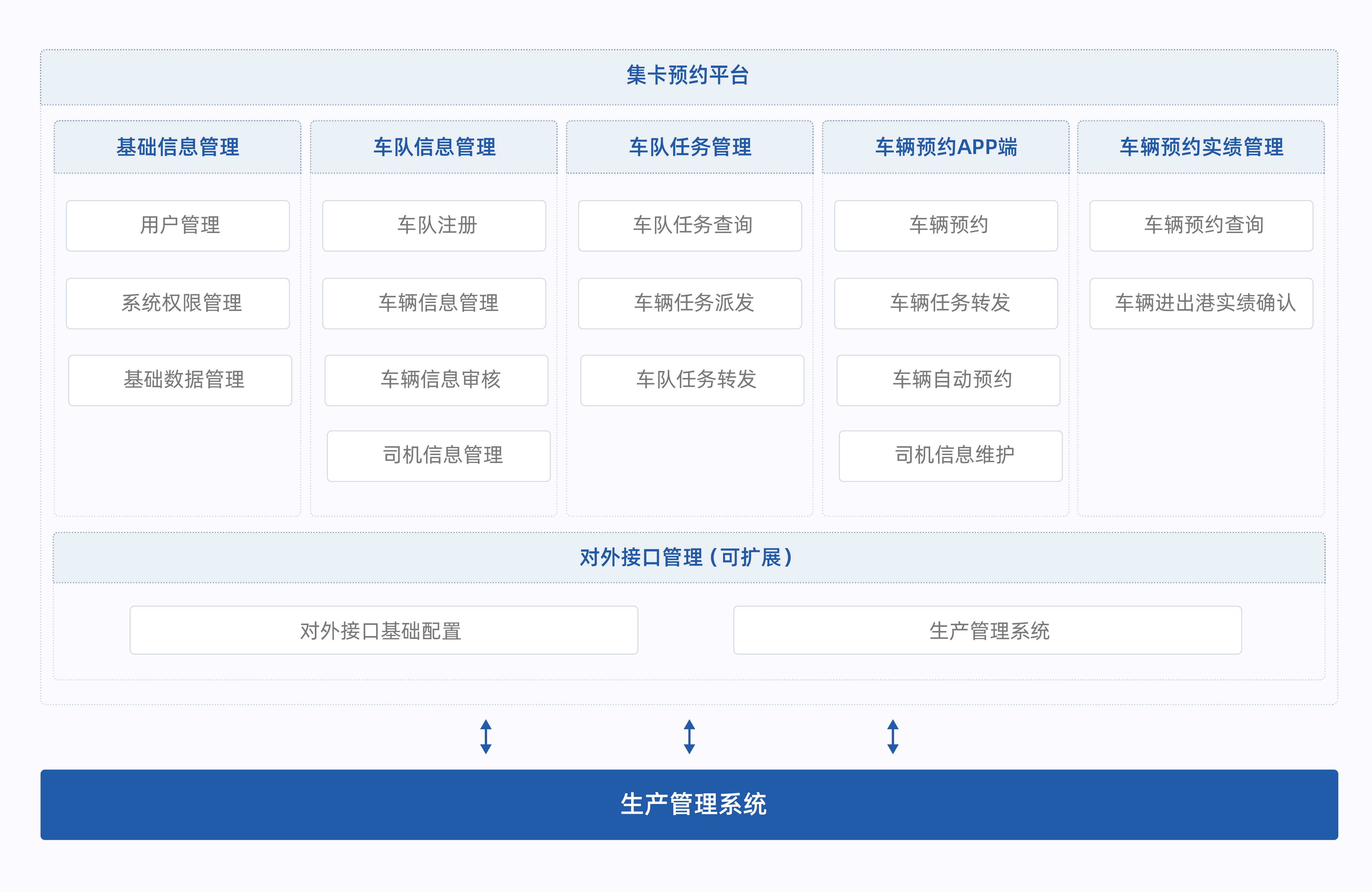1372x892 pixels.
Task: Open the 对外接口基础配置 box
Action: 384,630
